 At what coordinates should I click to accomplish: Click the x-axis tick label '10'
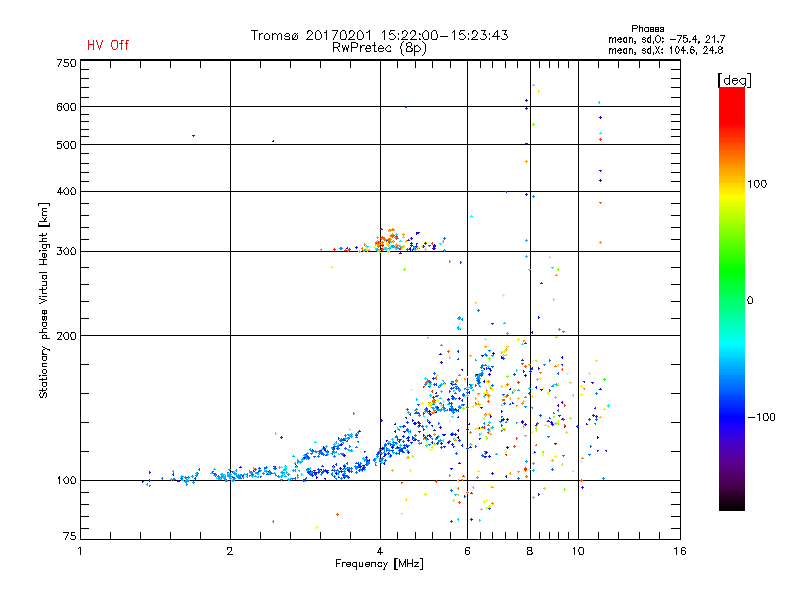click(578, 551)
